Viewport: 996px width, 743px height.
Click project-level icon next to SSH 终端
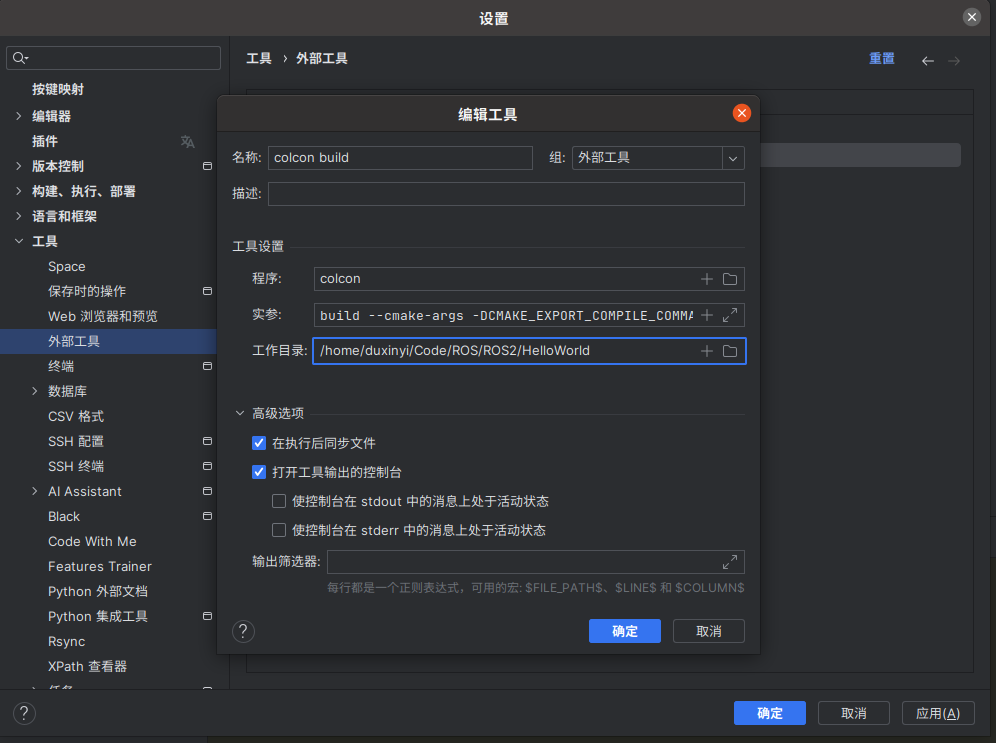click(x=207, y=466)
